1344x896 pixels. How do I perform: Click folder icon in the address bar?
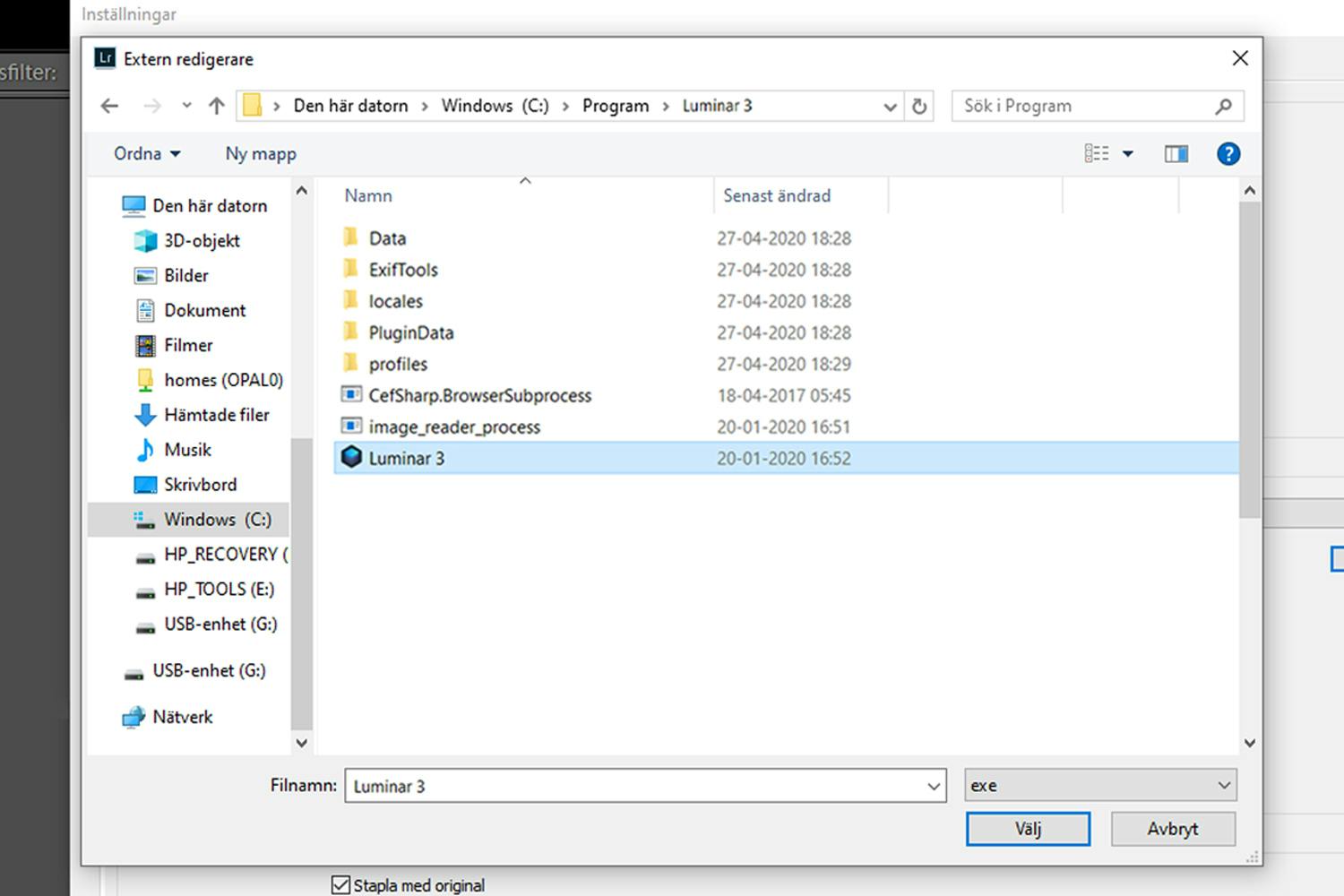253,106
